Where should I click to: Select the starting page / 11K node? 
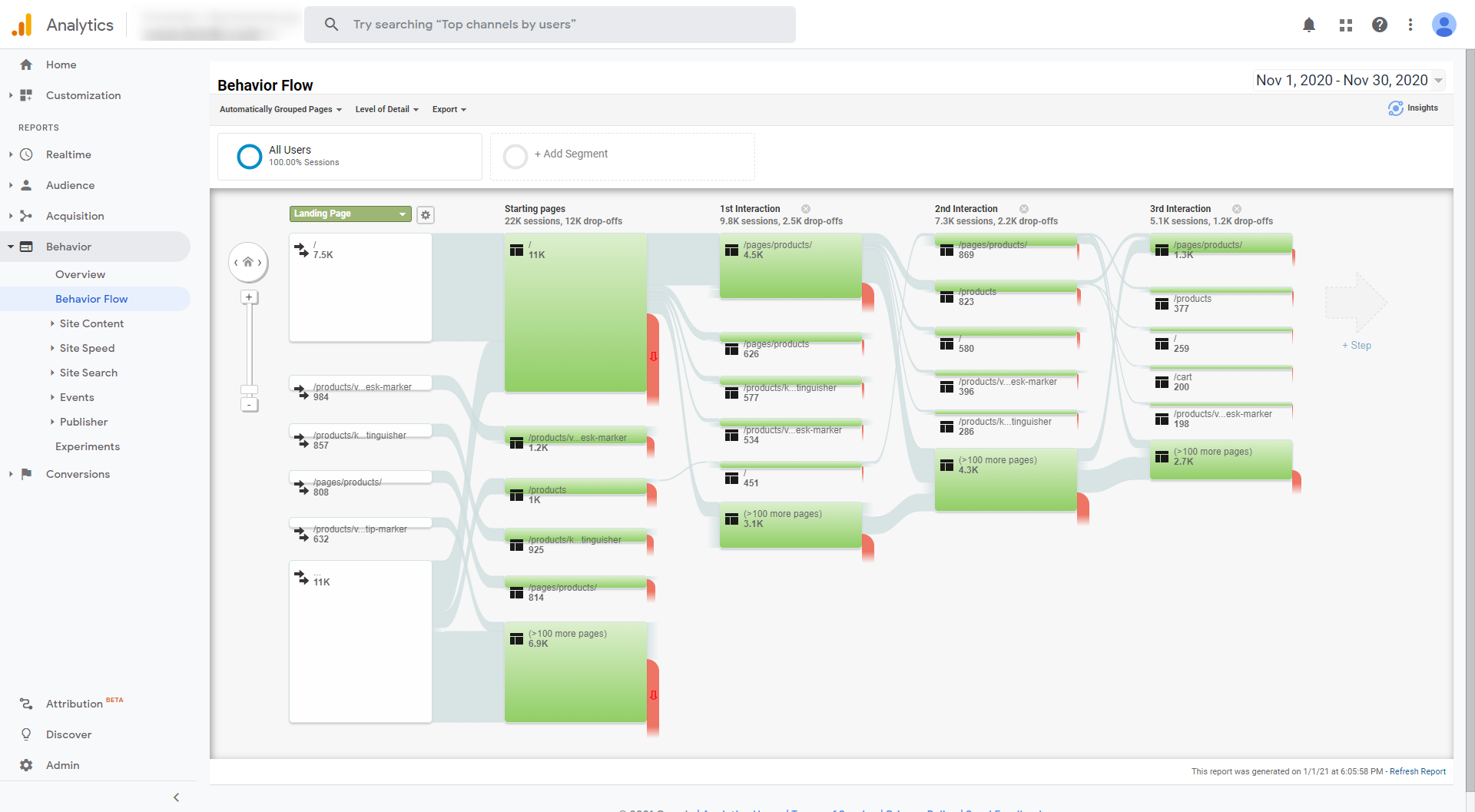pos(575,313)
